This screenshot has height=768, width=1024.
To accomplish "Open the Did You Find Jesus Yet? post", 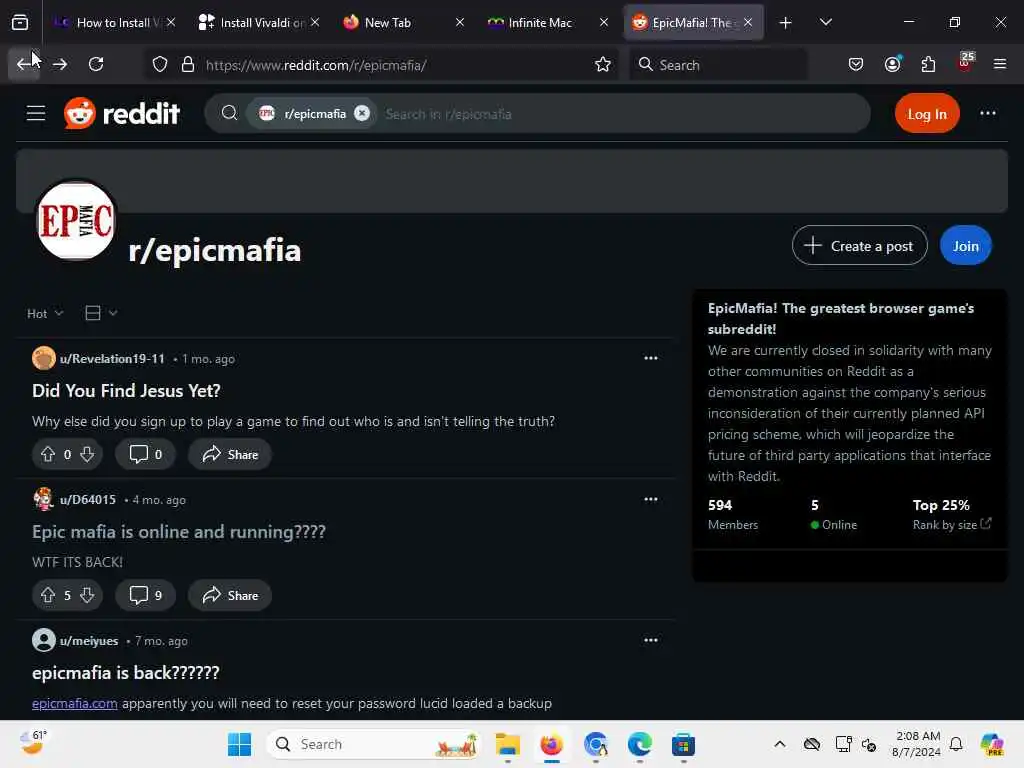I will pos(126,391).
